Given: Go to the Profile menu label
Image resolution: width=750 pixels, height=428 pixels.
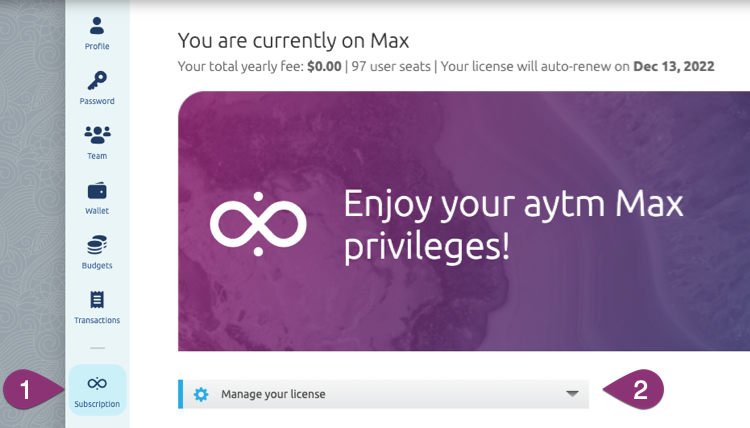Looking at the screenshot, I should coord(97,46).
